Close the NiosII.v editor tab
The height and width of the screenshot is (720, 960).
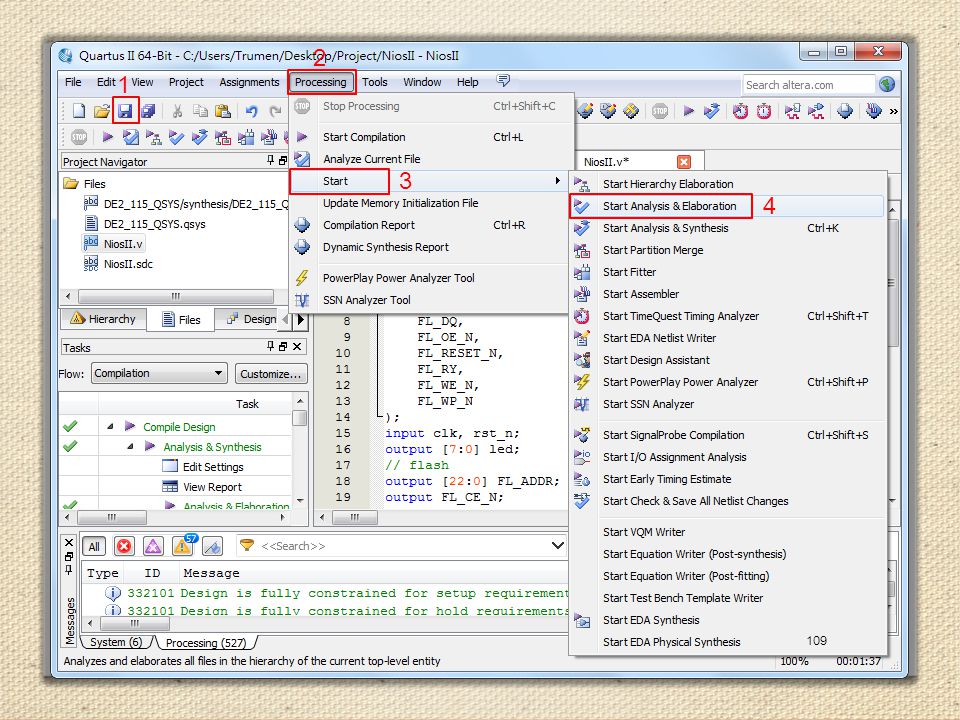click(x=684, y=162)
